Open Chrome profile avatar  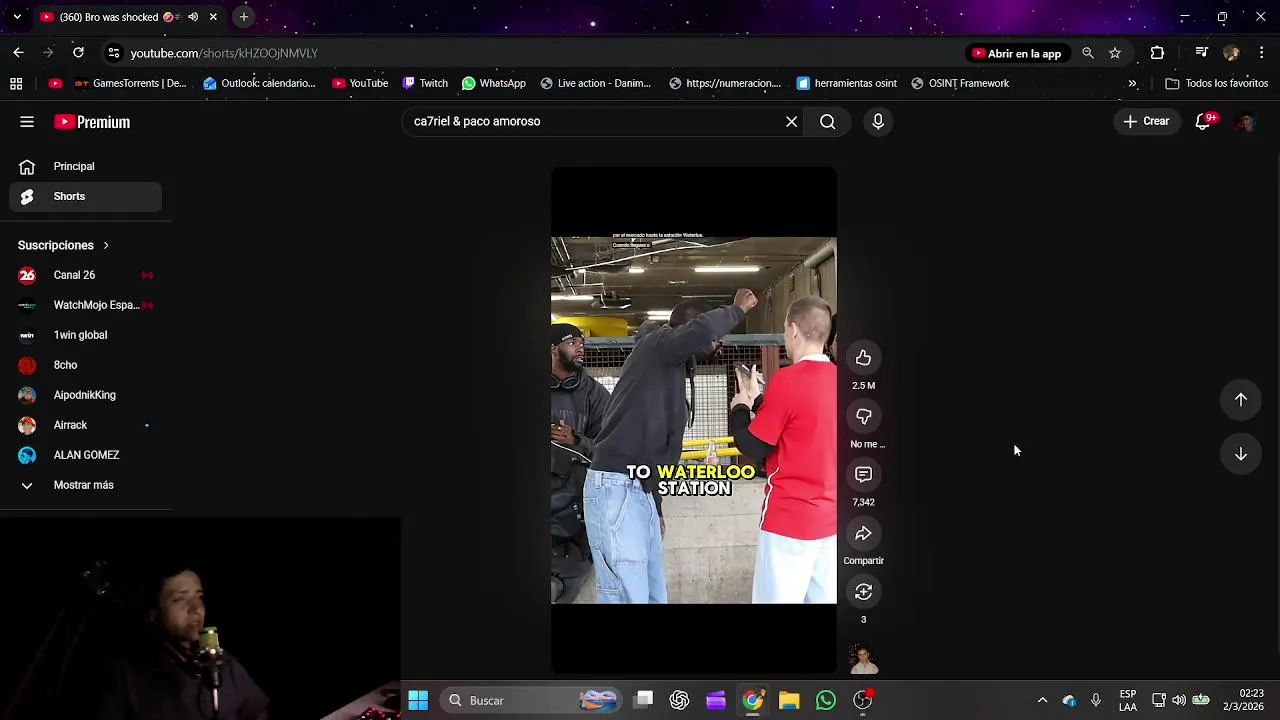pyautogui.click(x=1232, y=53)
